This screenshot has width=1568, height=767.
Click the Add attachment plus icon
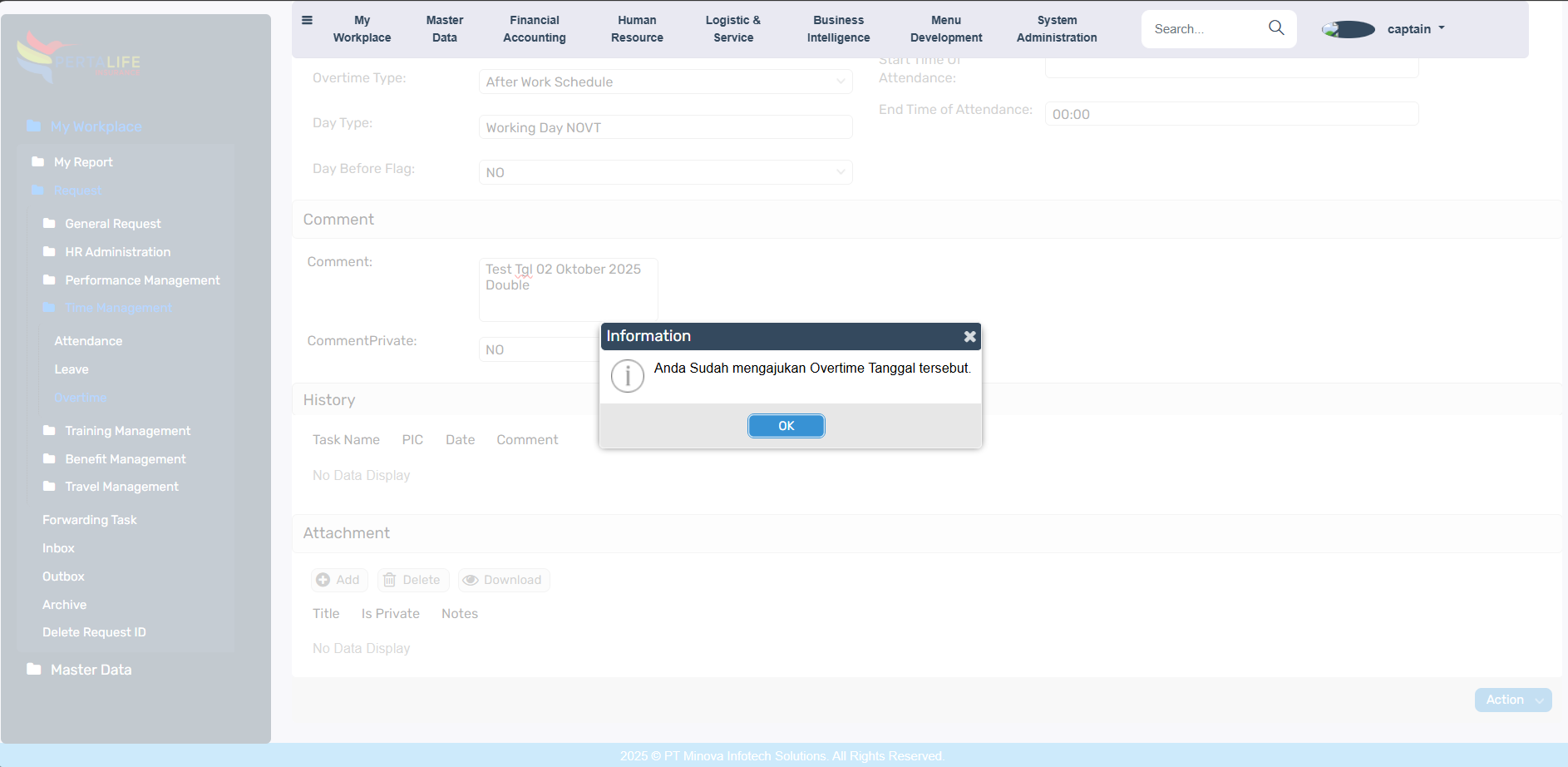[323, 580]
